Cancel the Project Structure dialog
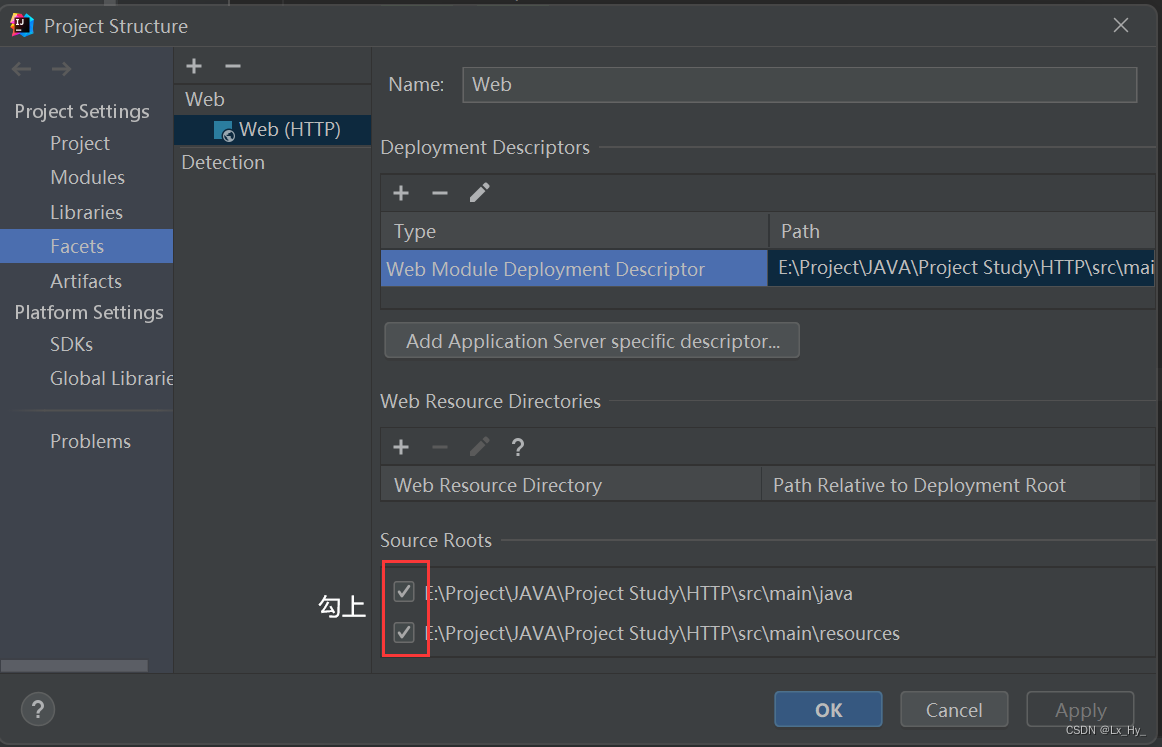Viewport: 1162px width, 747px height. pyautogui.click(x=953, y=709)
